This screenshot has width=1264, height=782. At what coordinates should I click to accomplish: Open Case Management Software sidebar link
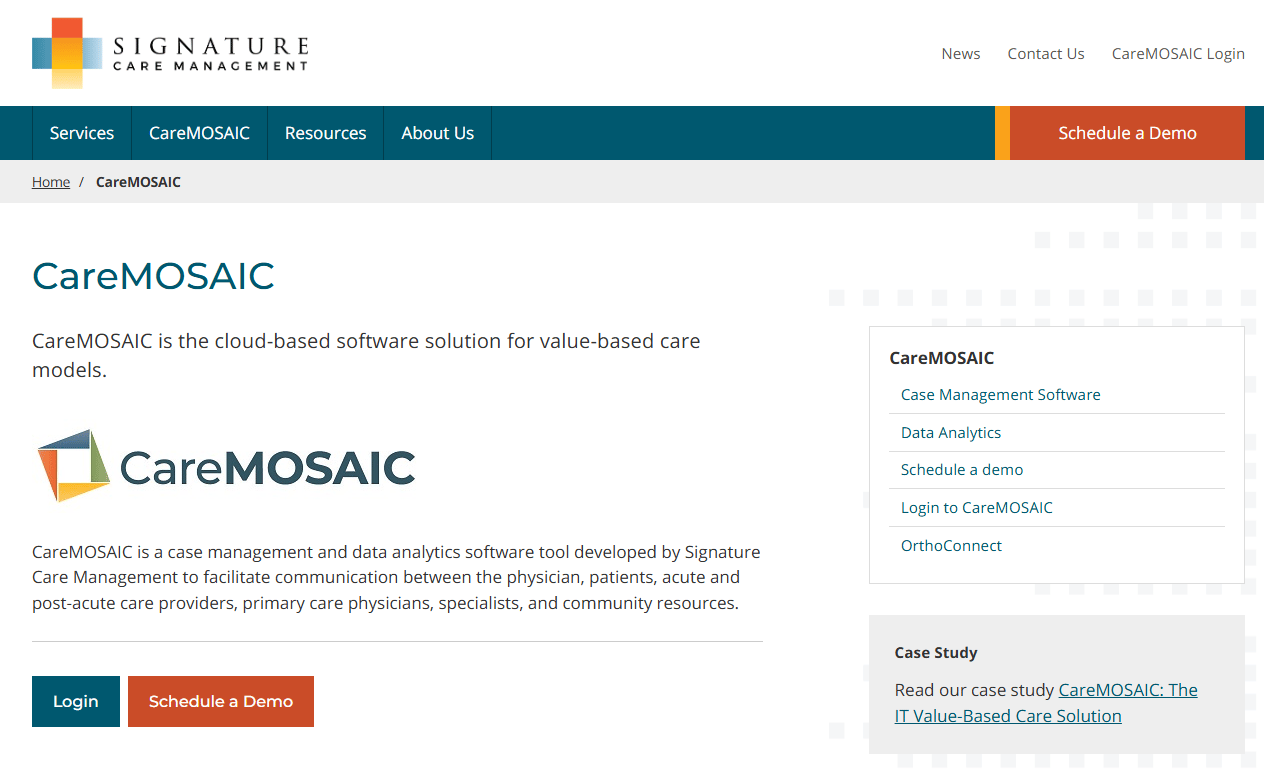[x=1000, y=395]
